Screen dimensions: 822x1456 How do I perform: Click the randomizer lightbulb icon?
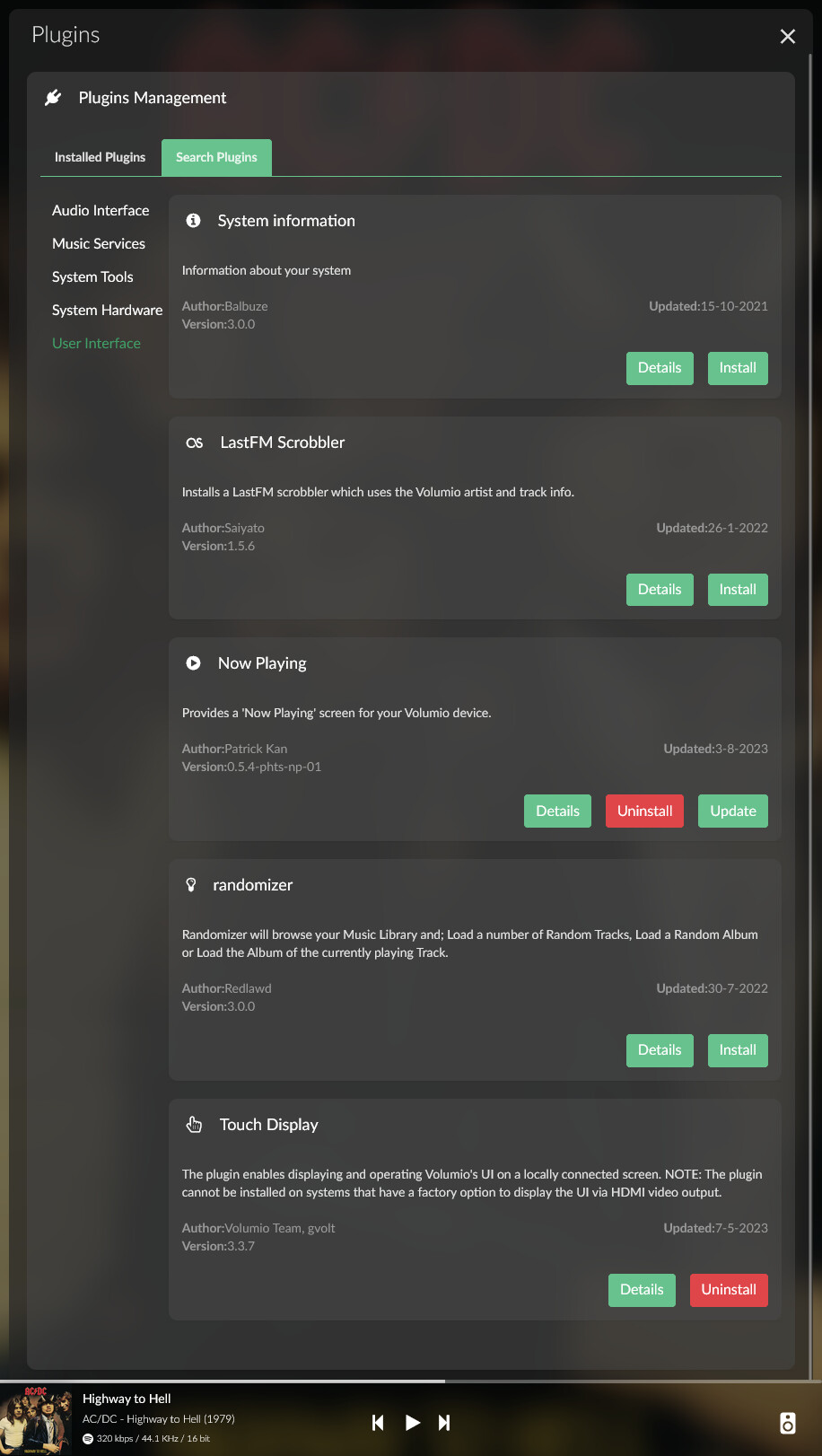[191, 885]
